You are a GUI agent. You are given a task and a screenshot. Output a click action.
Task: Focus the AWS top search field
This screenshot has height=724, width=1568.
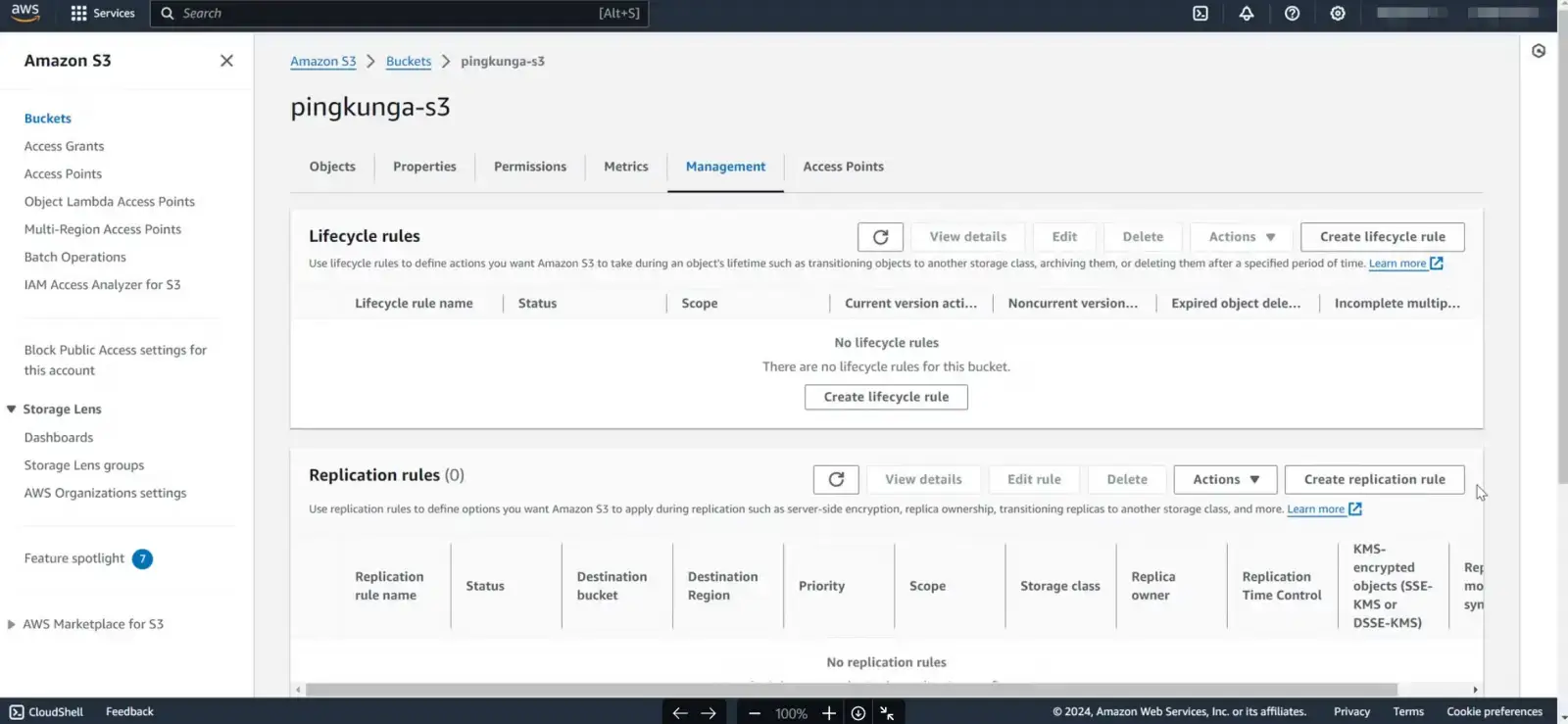tap(399, 14)
